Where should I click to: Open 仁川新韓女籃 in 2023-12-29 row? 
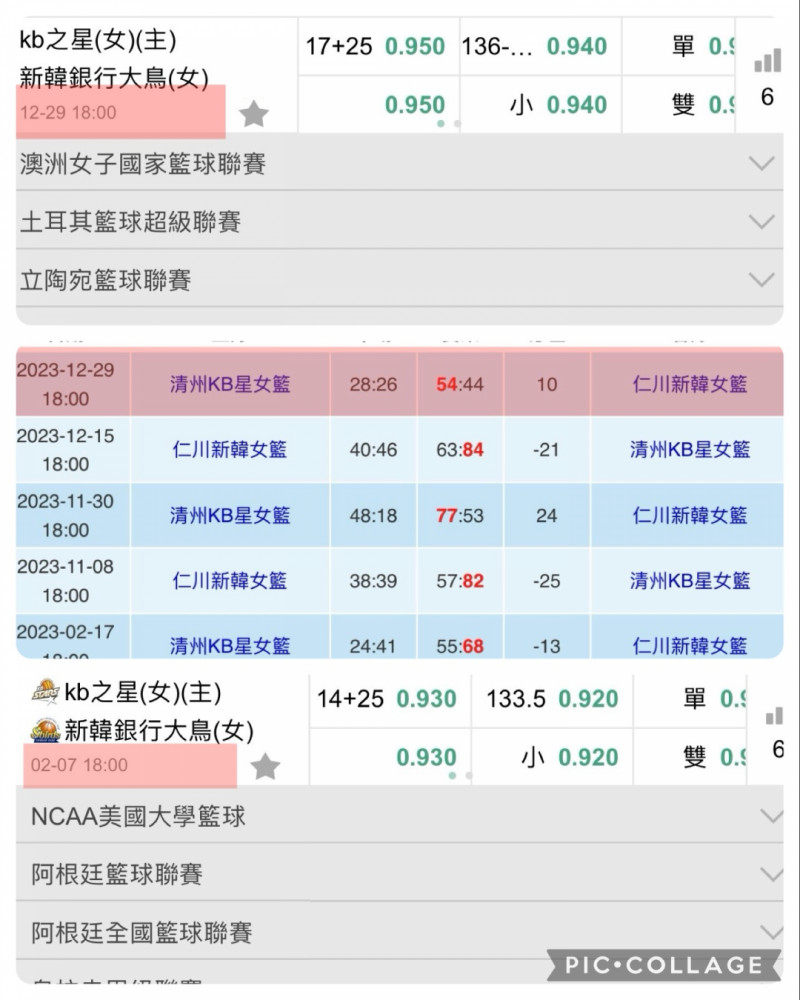coord(690,384)
